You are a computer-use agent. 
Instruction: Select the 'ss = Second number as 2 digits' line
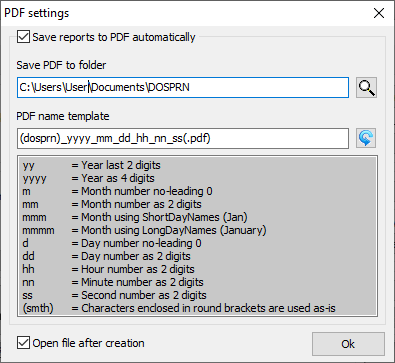coord(114,295)
